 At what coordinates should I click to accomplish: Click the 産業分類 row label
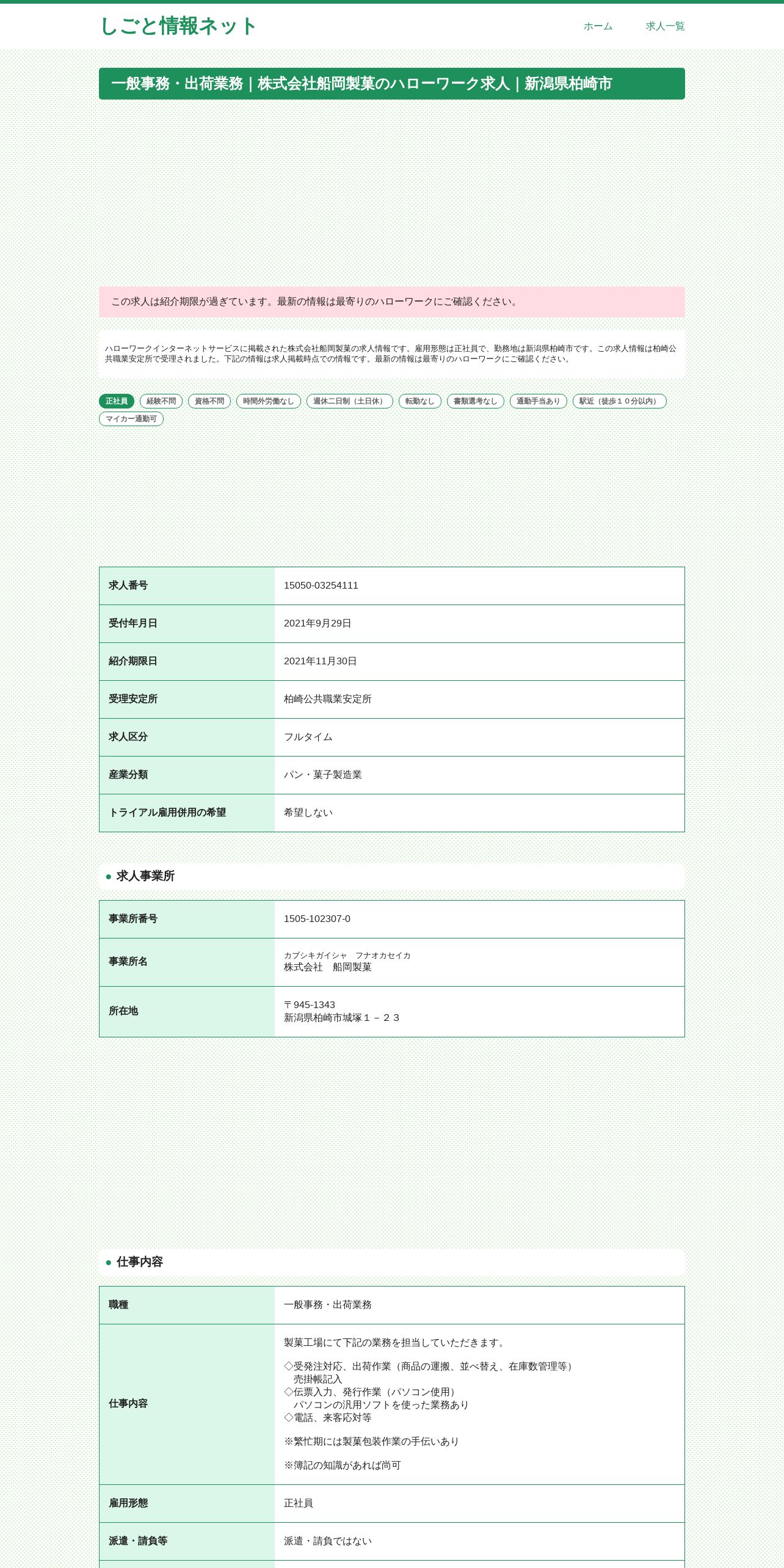coord(128,775)
